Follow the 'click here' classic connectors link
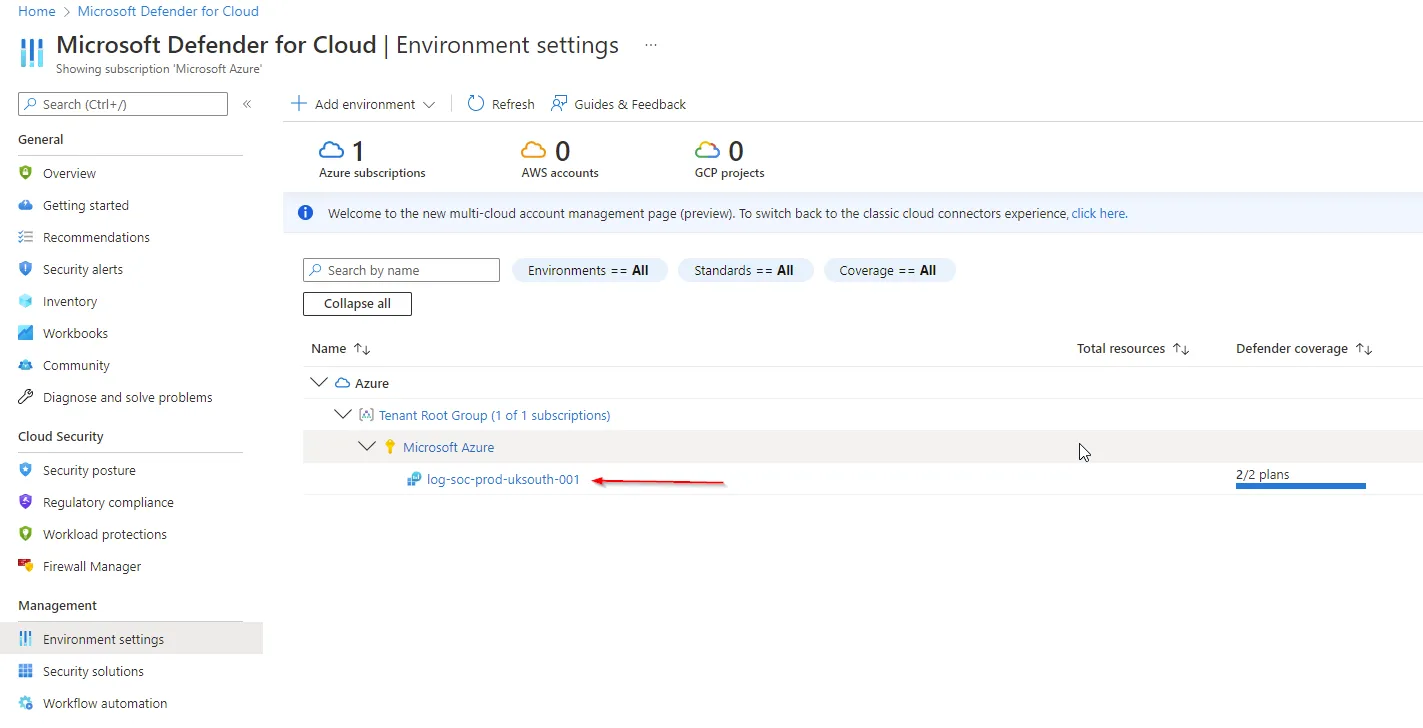 click(x=1099, y=213)
